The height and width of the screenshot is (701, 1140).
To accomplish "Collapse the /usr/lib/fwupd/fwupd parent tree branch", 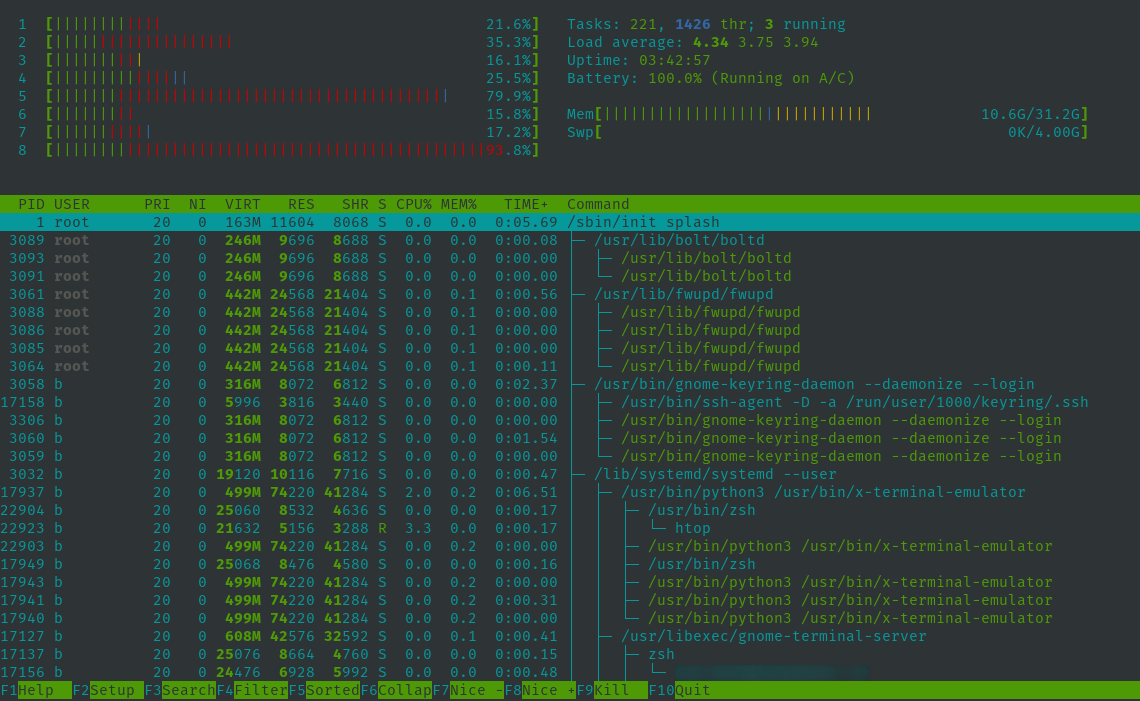I will [x=683, y=294].
